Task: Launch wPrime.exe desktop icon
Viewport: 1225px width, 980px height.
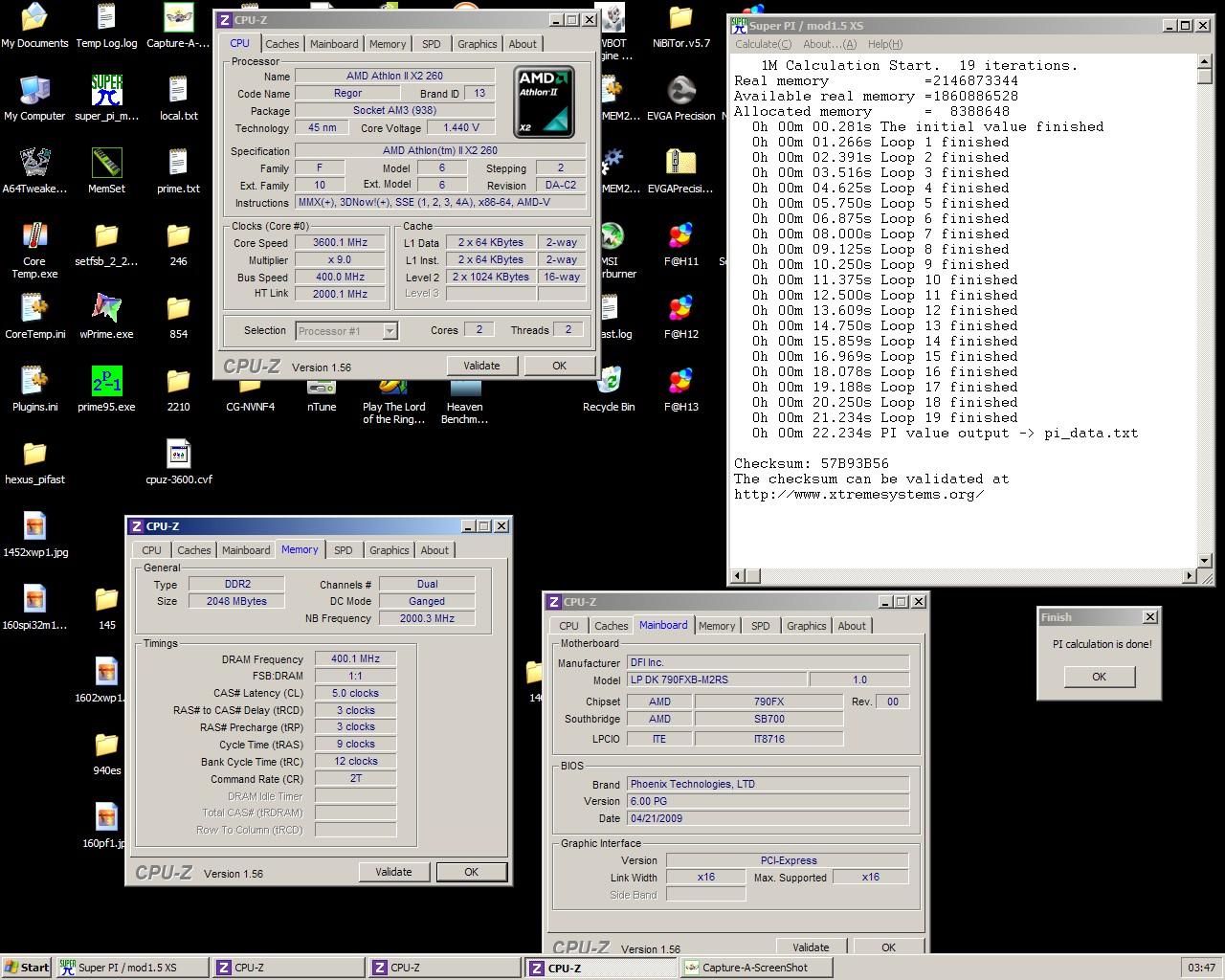Action: point(106,317)
